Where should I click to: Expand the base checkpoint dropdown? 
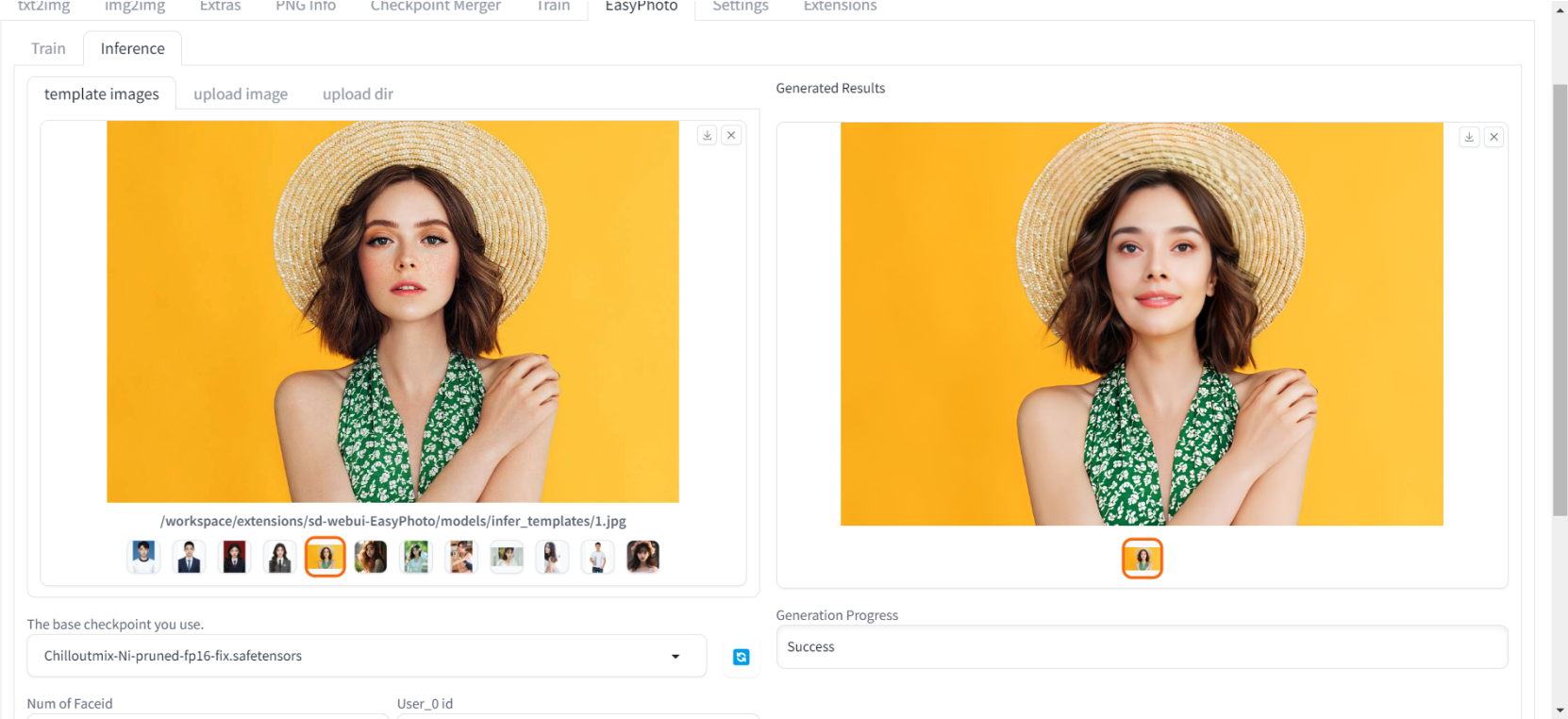tap(676, 657)
